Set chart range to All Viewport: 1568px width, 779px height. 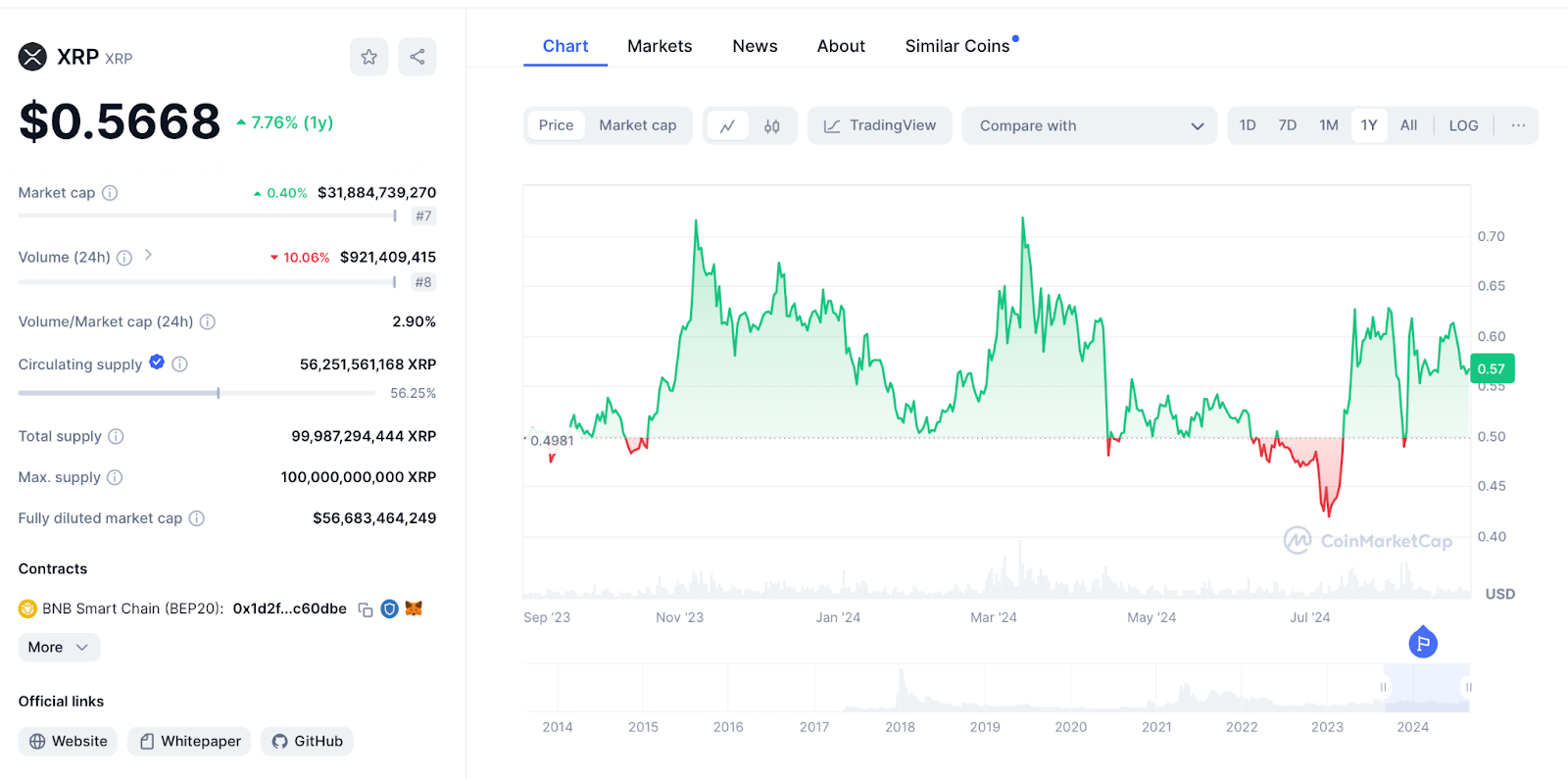[x=1409, y=125]
